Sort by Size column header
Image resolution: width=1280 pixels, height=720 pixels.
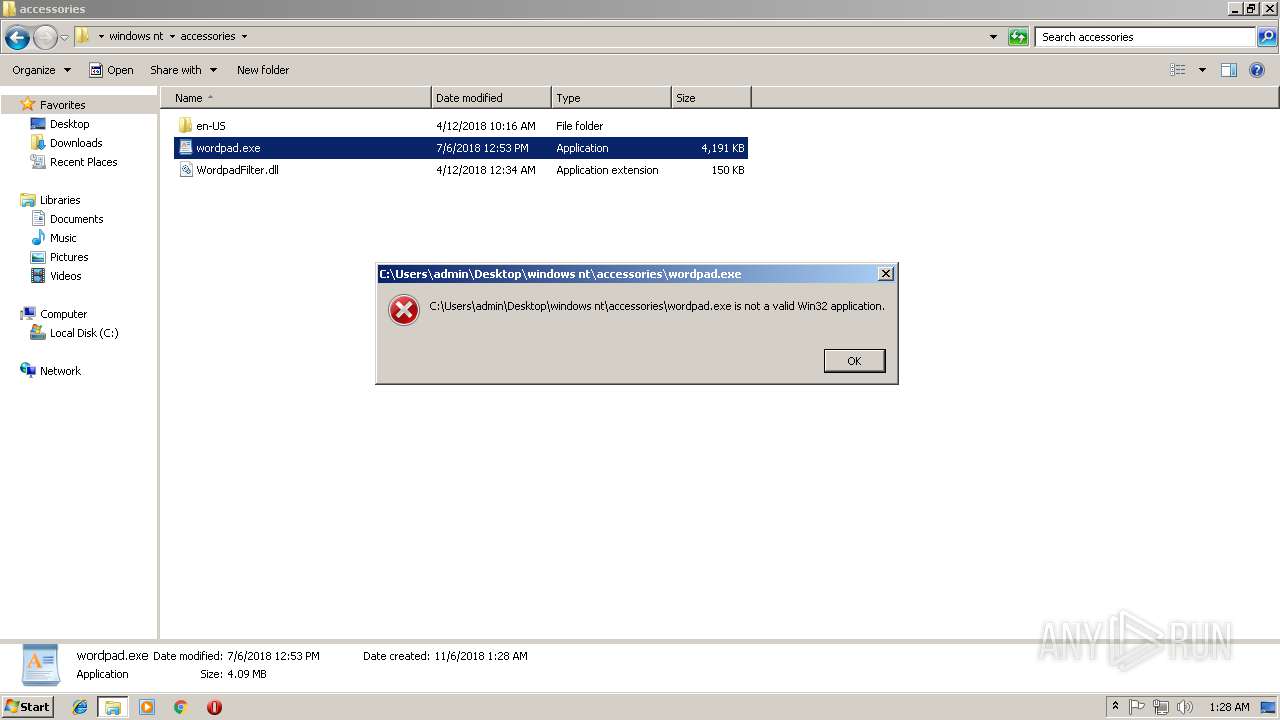click(x=711, y=98)
